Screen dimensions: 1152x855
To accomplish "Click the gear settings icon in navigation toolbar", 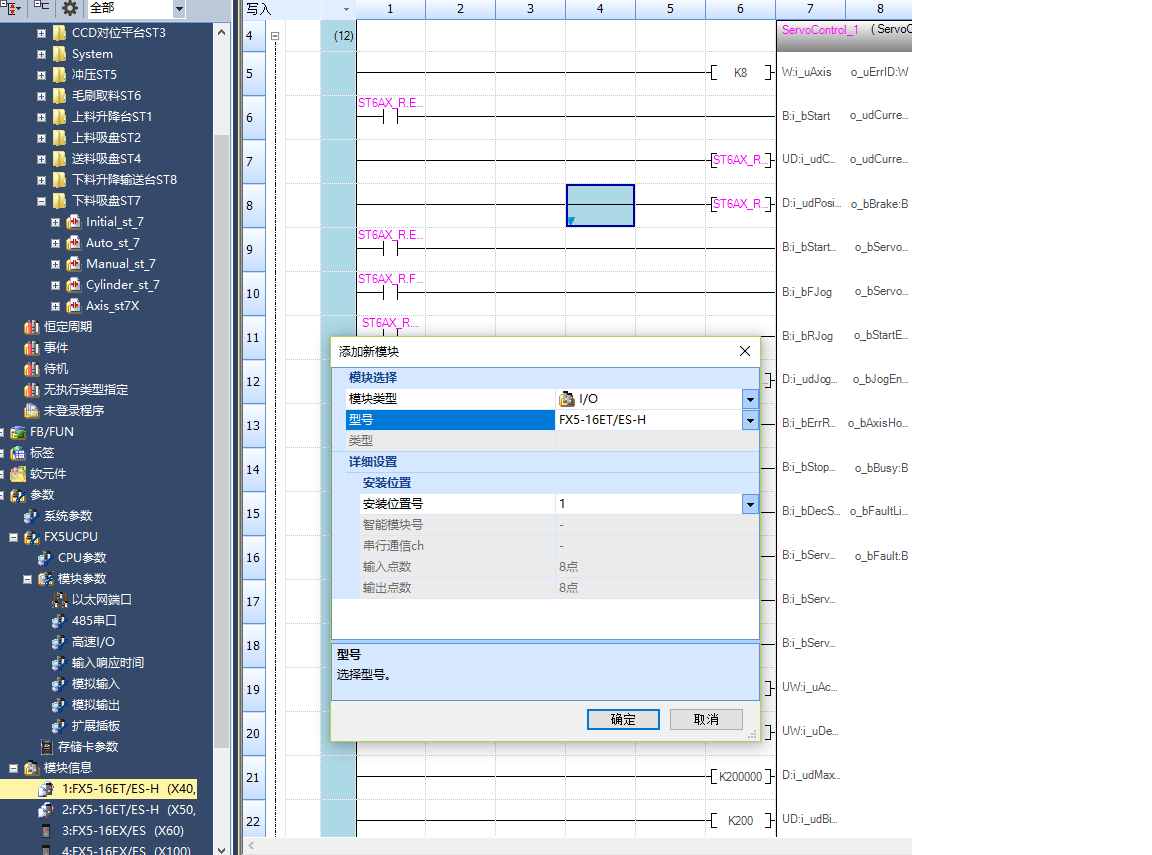I will pos(69,8).
